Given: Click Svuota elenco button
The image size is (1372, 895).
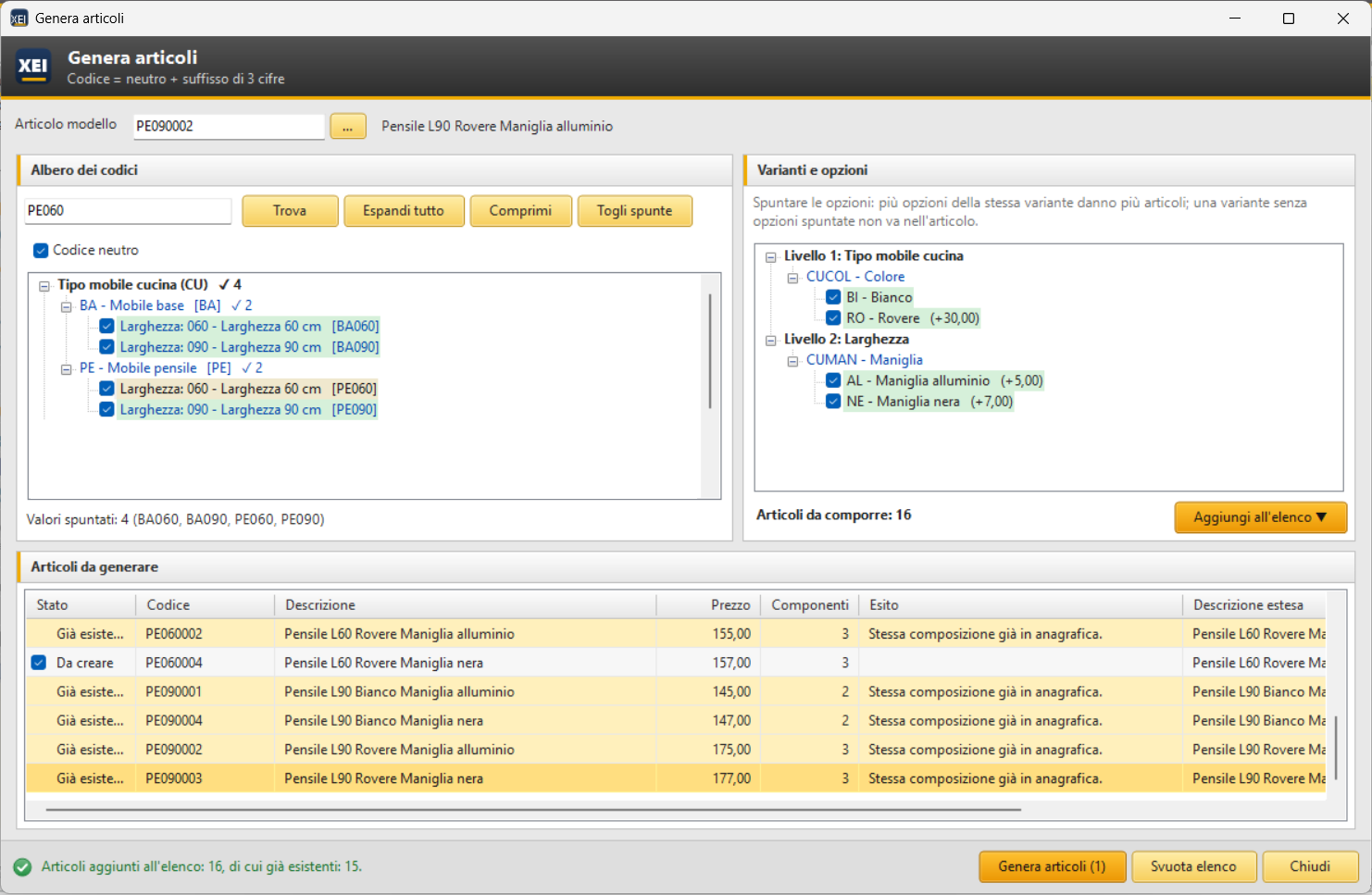Looking at the screenshot, I should click(1193, 867).
